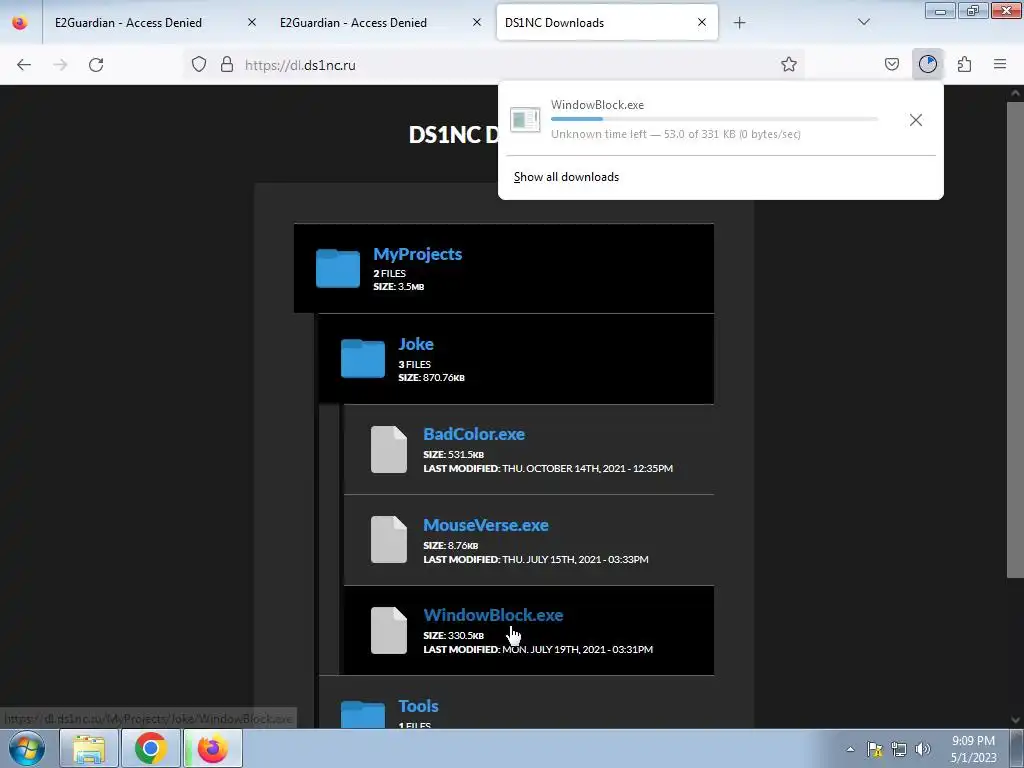Screen dimensions: 1024x768
Task: Click the 2 FILES text under MyProjects
Action: [x=389, y=274]
